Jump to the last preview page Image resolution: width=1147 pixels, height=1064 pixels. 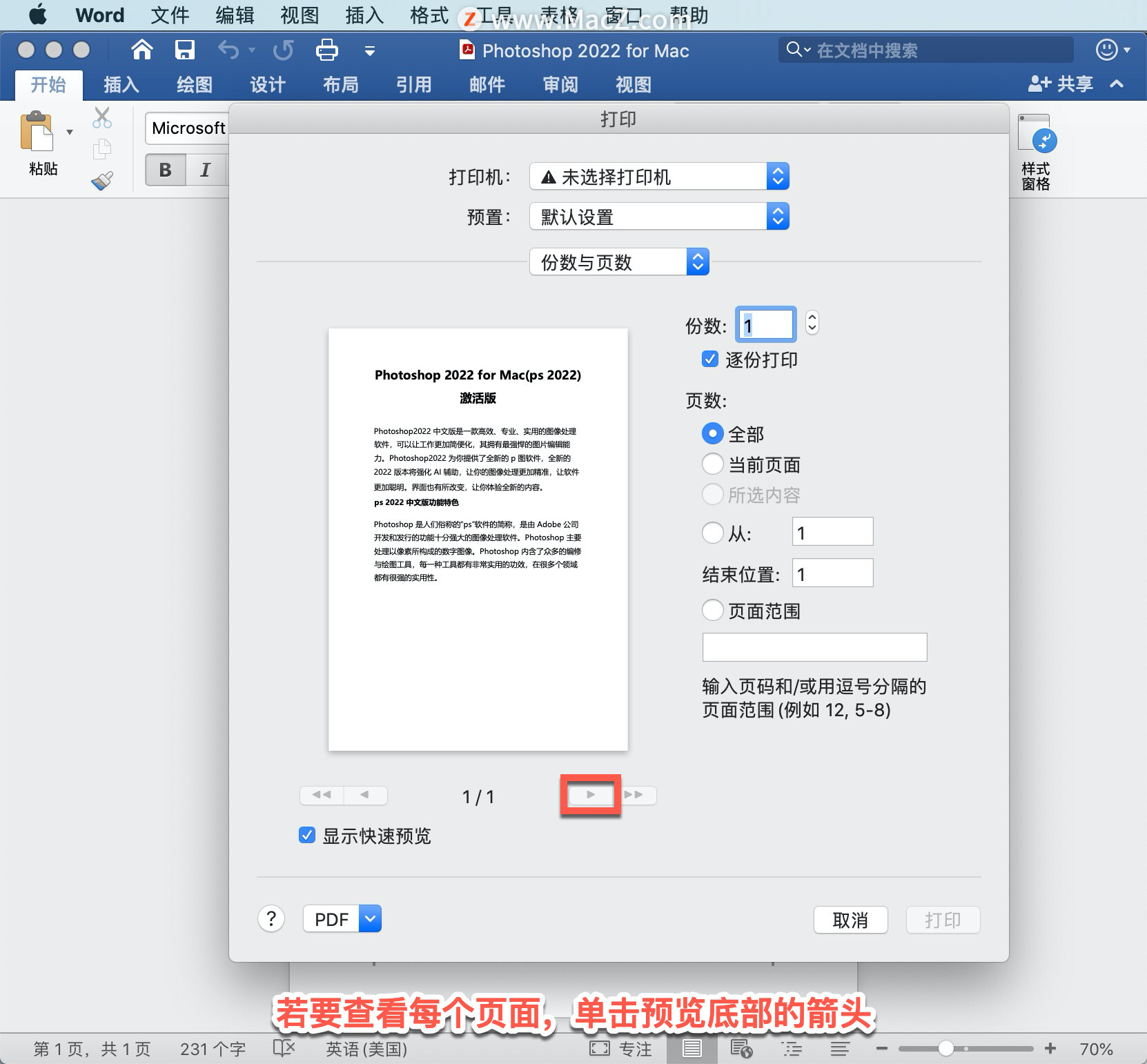pos(634,795)
